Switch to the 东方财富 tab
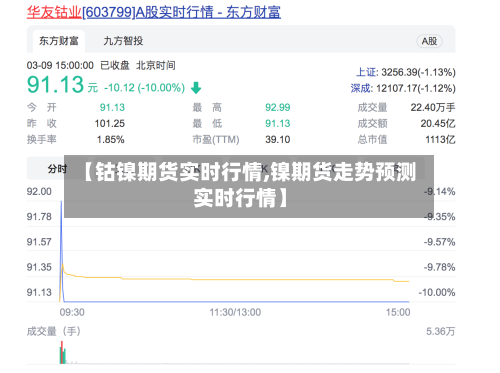 (x=59, y=41)
